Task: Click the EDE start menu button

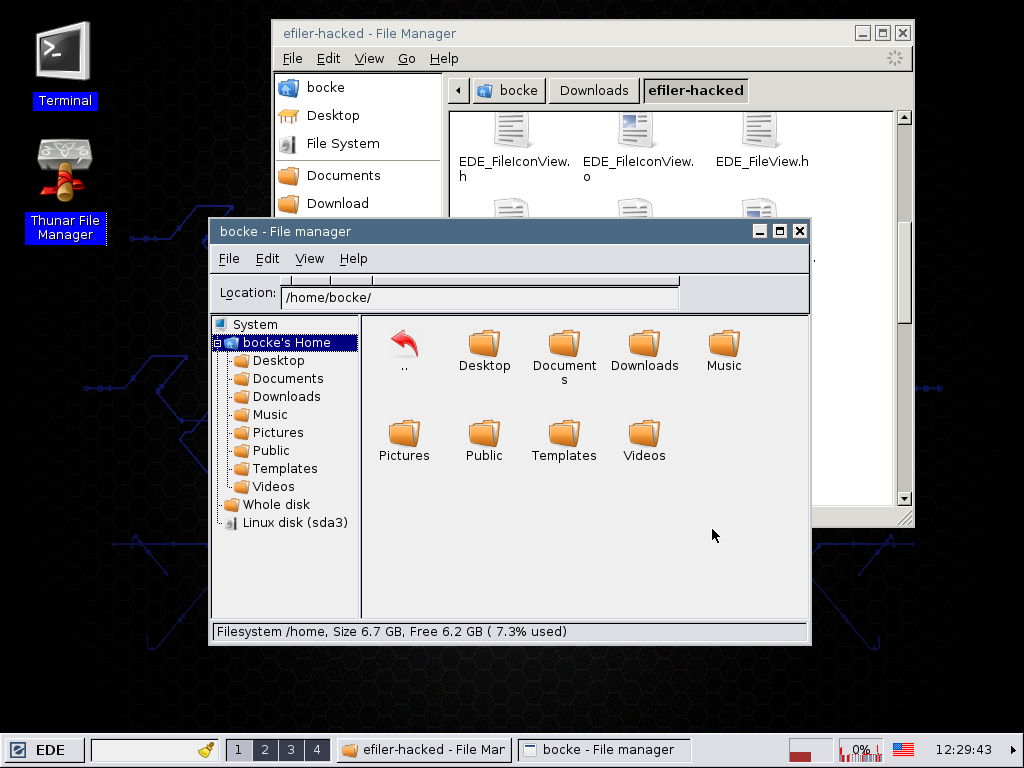Action: 39,750
